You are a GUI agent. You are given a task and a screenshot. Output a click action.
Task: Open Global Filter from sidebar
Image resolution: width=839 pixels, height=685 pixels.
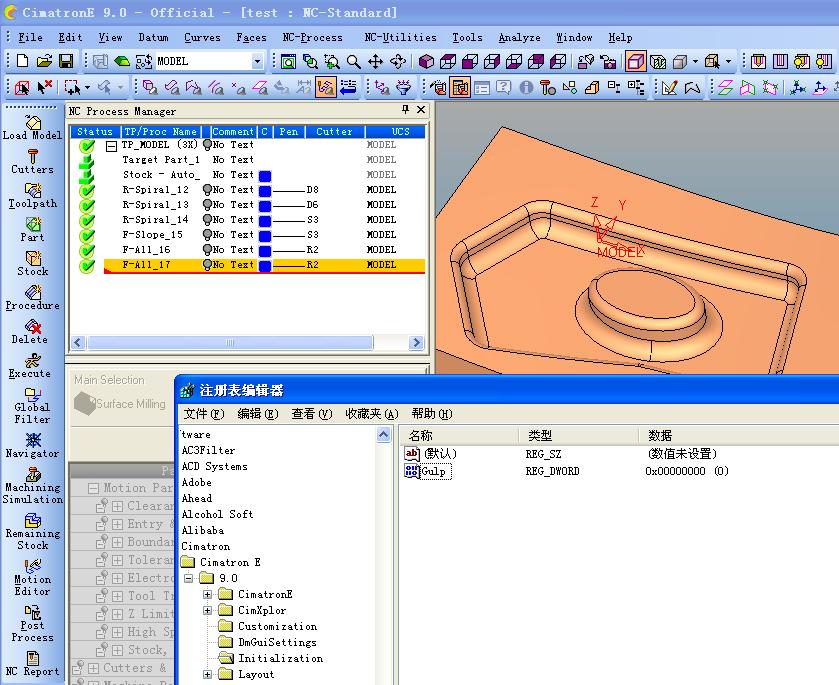click(x=32, y=406)
